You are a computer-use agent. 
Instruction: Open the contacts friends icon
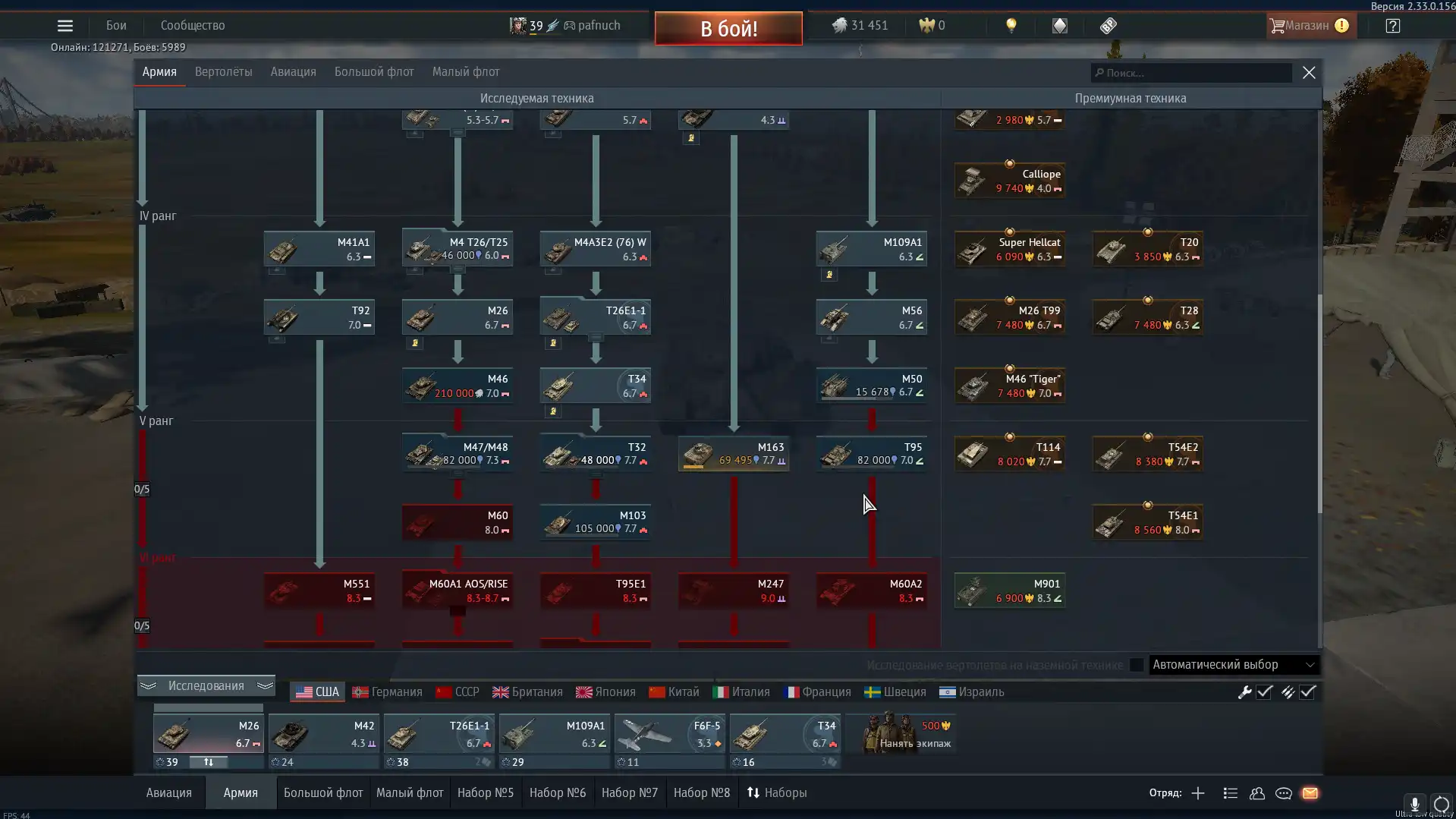(1257, 793)
